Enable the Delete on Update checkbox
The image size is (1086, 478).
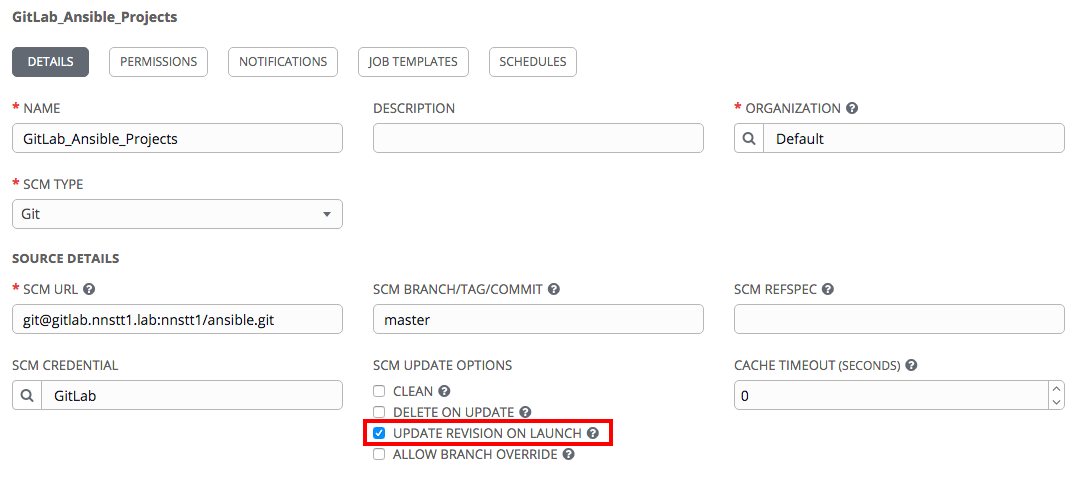pos(379,412)
